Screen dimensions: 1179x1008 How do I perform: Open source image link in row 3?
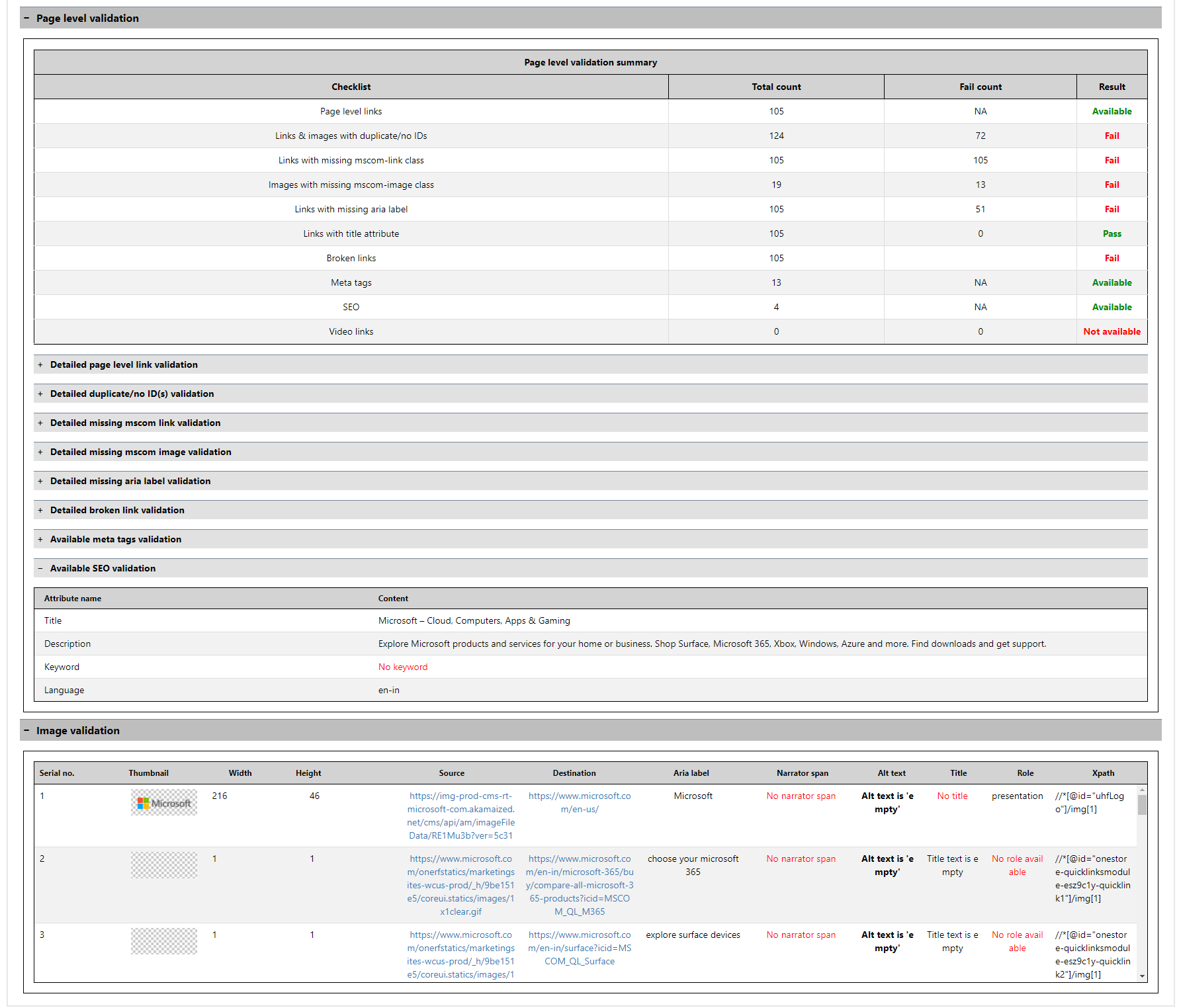coord(460,954)
